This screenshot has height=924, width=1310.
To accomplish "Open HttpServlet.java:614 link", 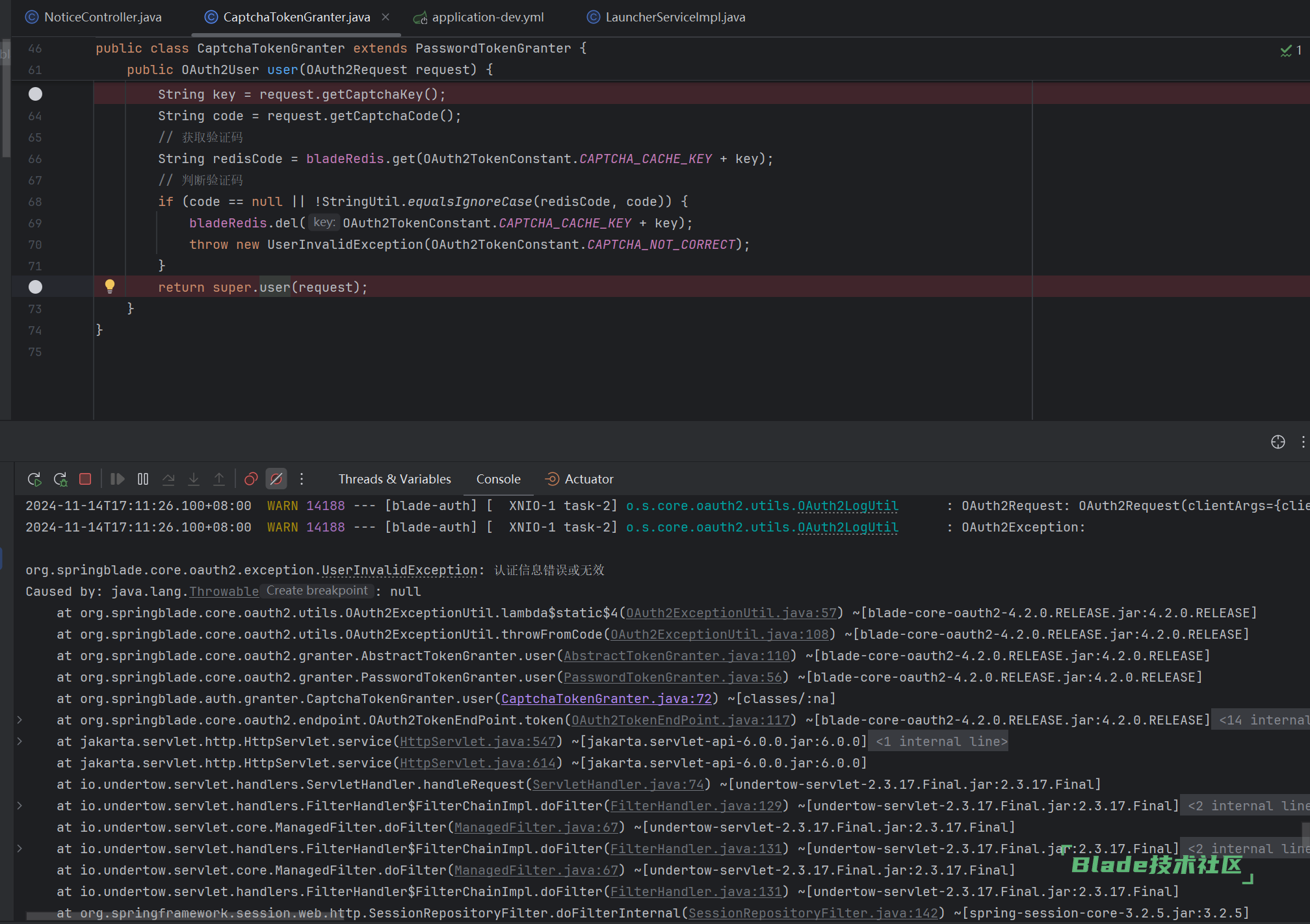I will (x=478, y=763).
